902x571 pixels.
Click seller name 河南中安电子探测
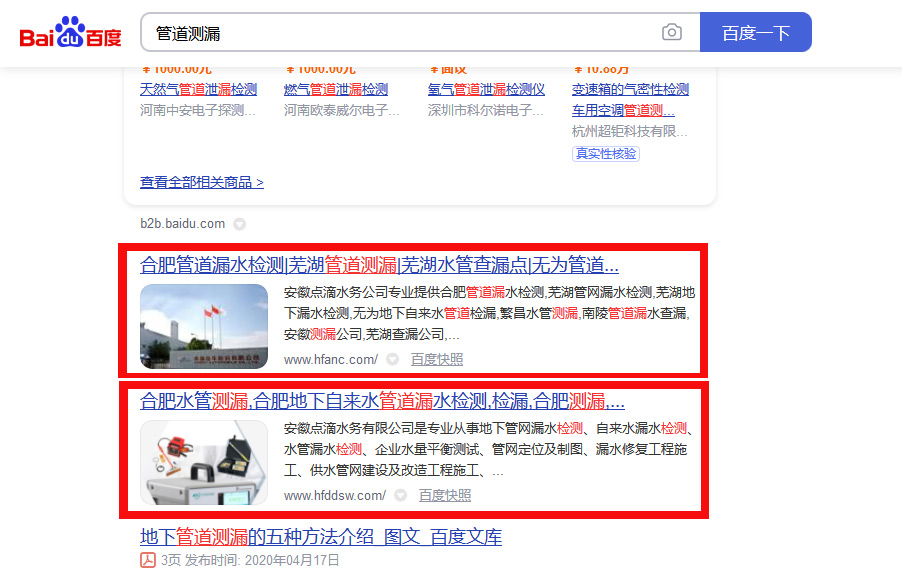tap(197, 110)
